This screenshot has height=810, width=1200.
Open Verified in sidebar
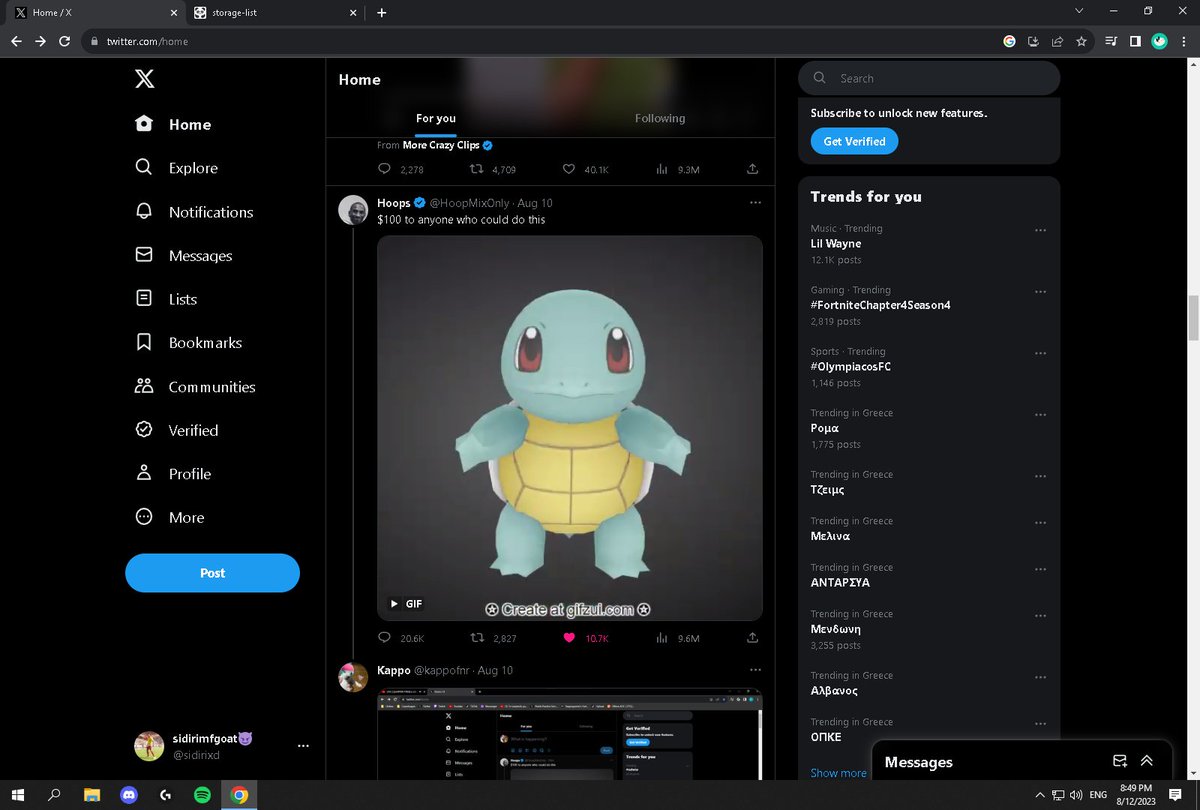pyautogui.click(x=176, y=430)
